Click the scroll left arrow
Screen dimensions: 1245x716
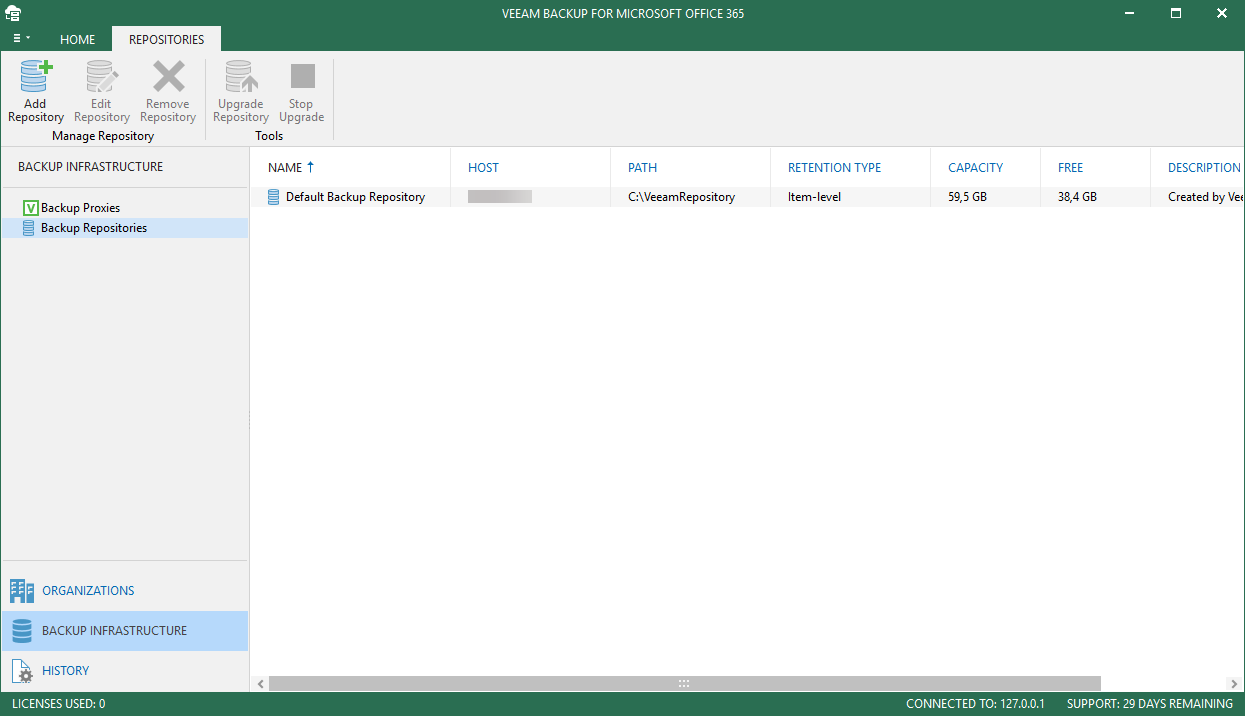coord(261,684)
